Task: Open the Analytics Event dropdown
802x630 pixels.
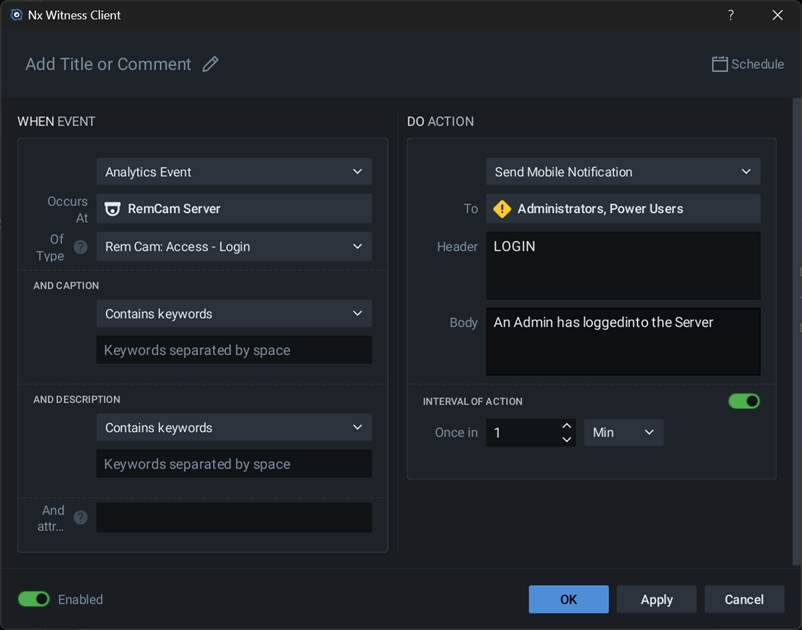Action: click(x=234, y=172)
